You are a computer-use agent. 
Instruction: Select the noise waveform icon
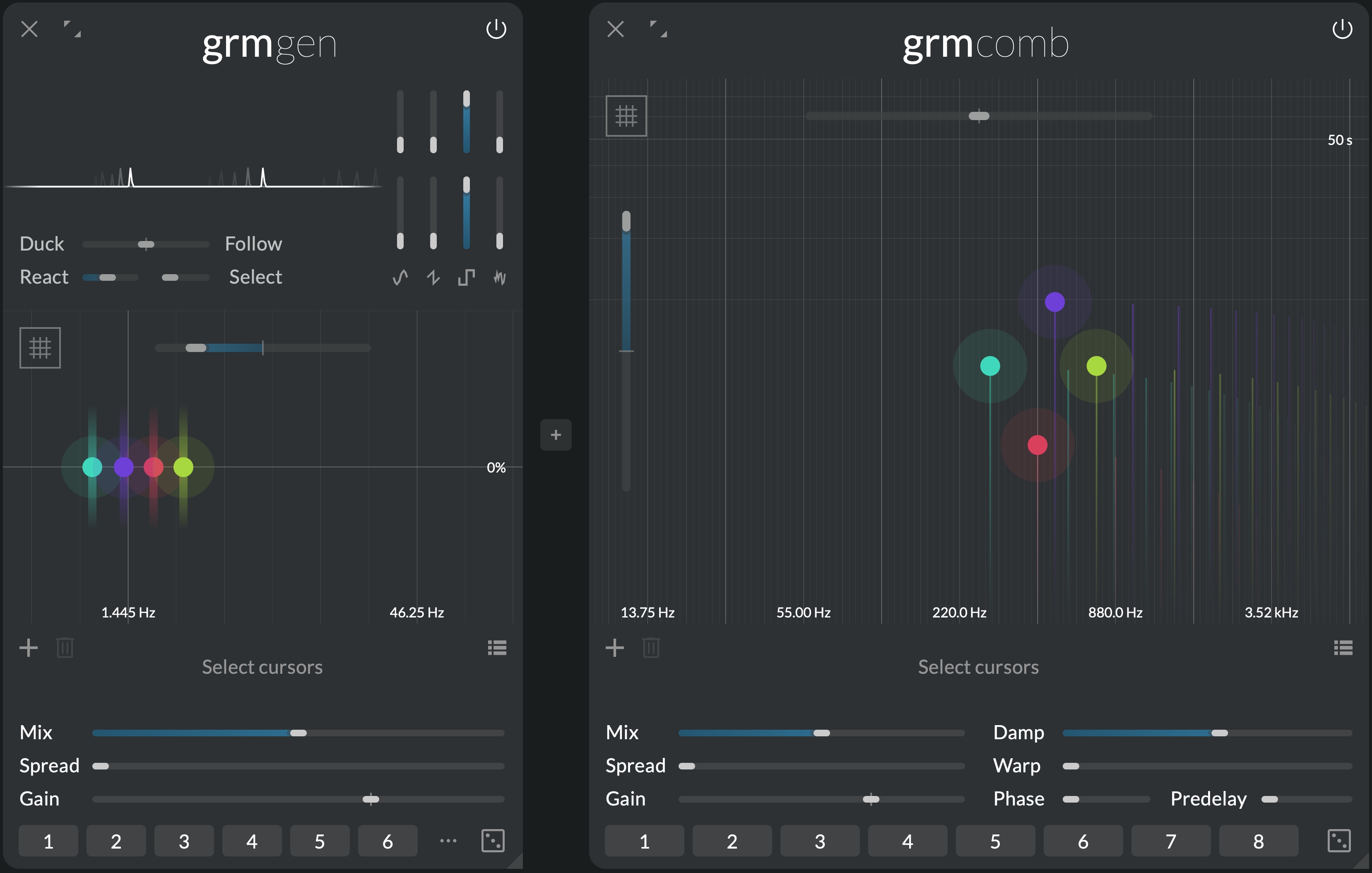point(500,277)
